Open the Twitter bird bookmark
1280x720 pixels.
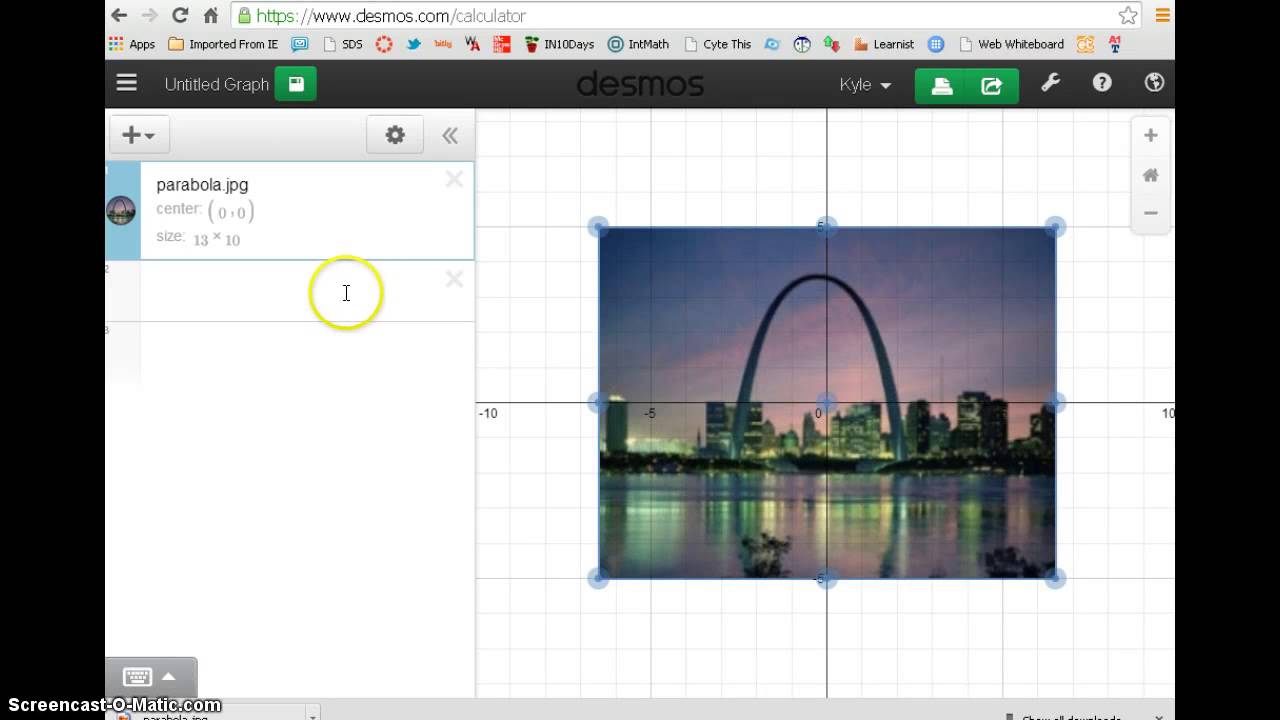(x=413, y=44)
